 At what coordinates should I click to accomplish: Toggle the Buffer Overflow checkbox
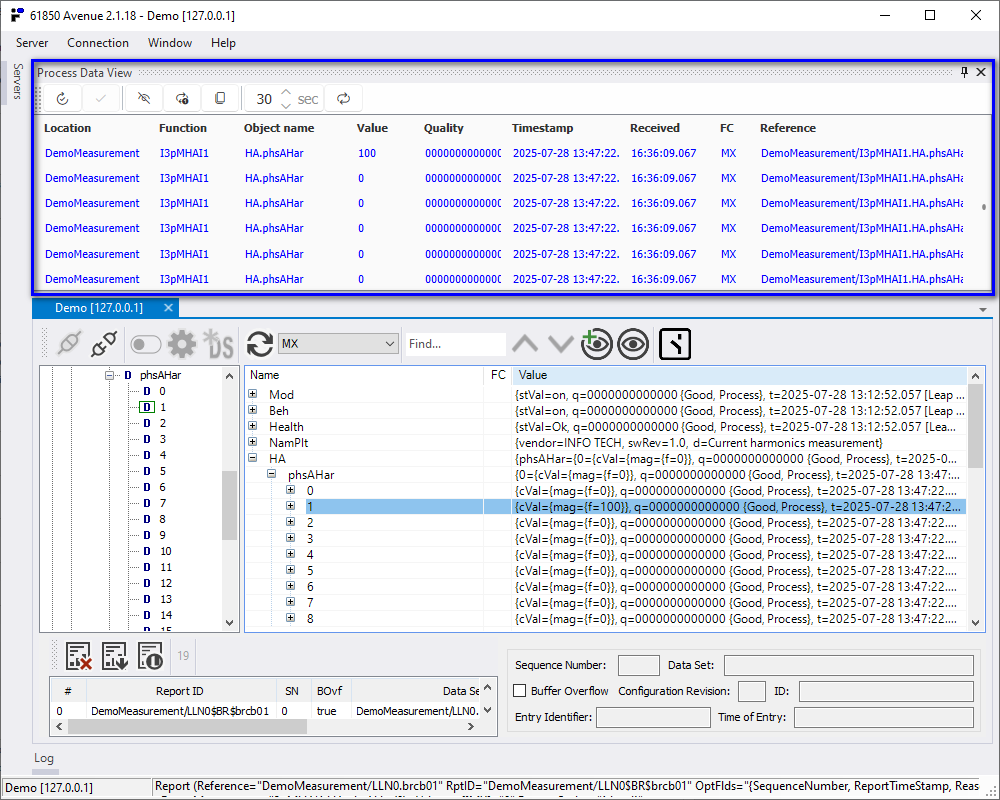pyautogui.click(x=520, y=691)
